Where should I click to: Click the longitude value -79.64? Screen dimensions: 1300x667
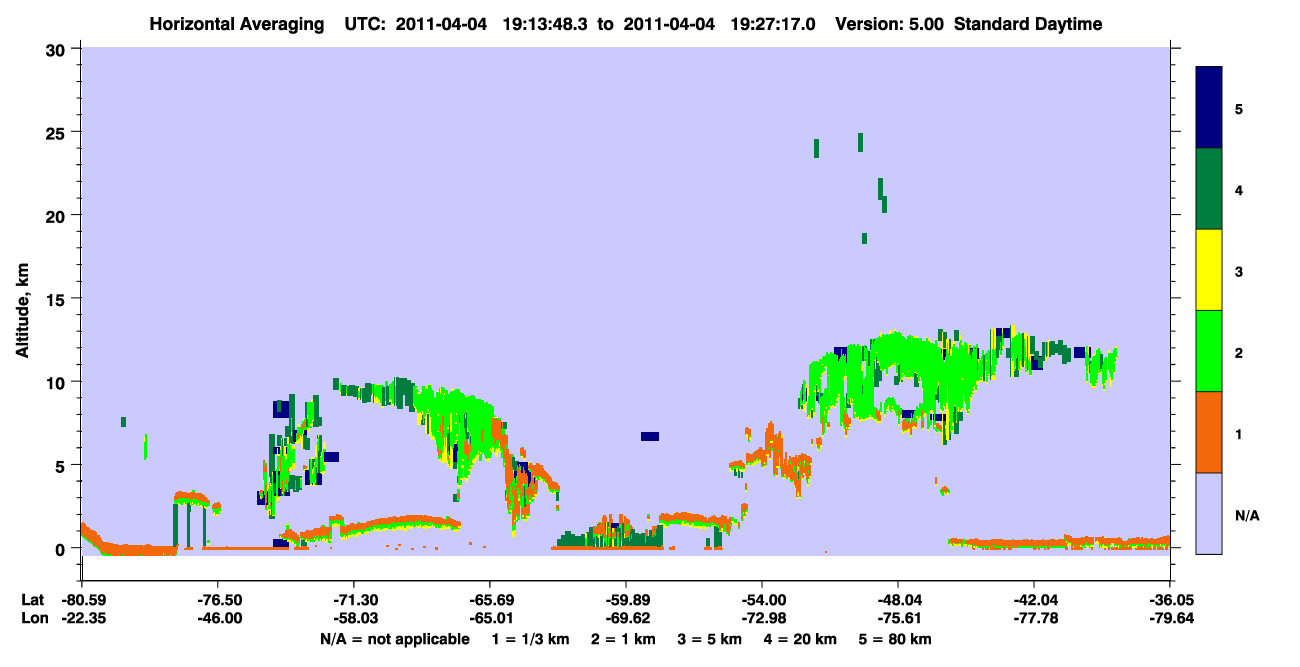coord(1169,619)
